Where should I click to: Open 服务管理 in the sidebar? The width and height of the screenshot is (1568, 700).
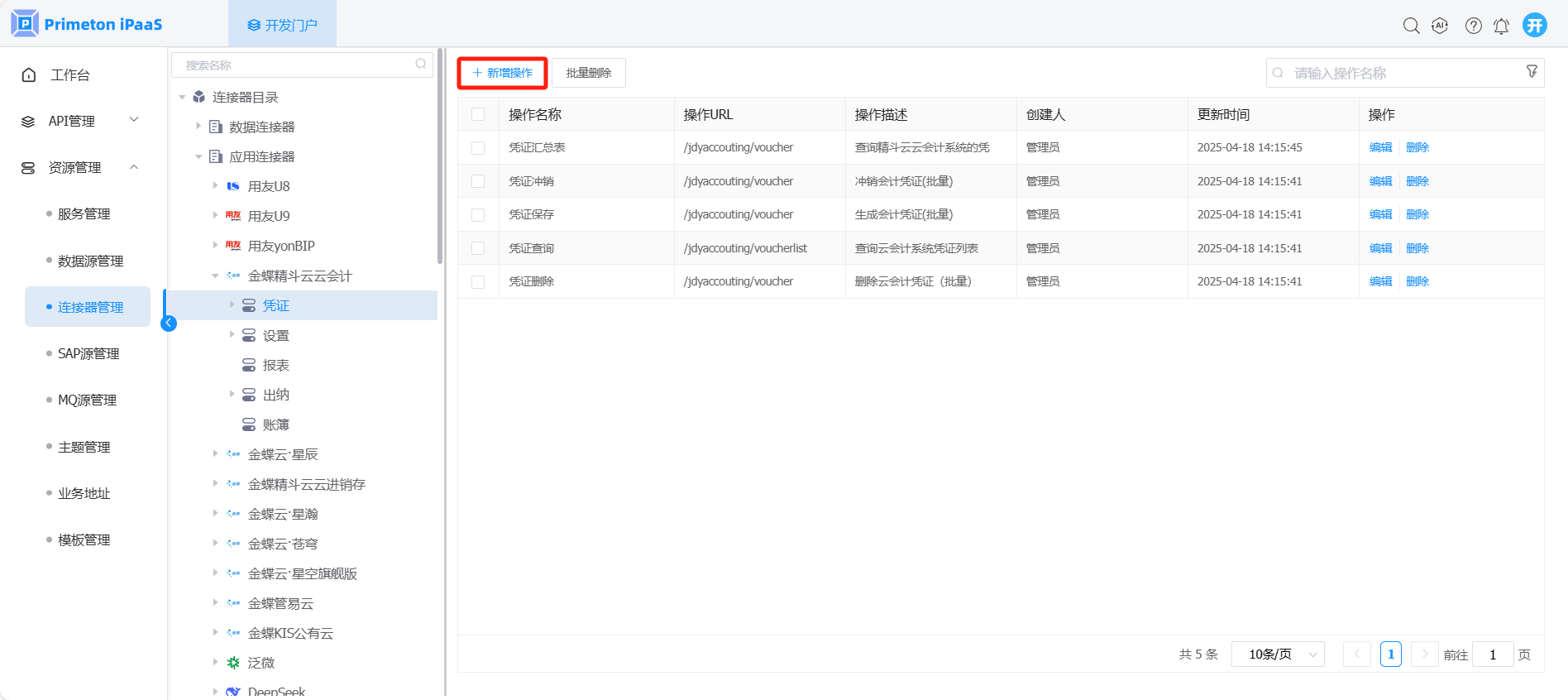tap(84, 214)
